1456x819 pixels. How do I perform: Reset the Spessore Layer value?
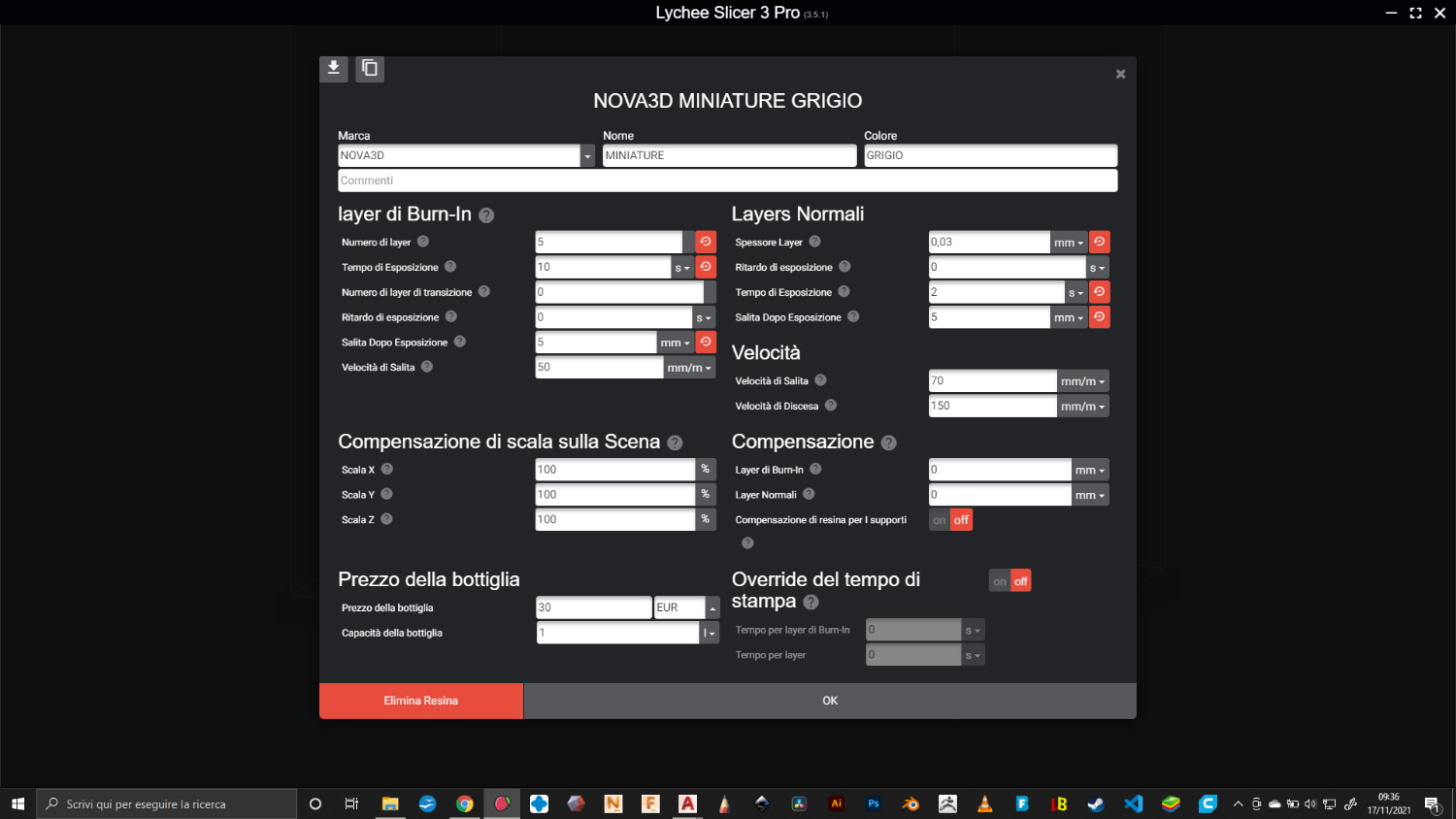1099,242
